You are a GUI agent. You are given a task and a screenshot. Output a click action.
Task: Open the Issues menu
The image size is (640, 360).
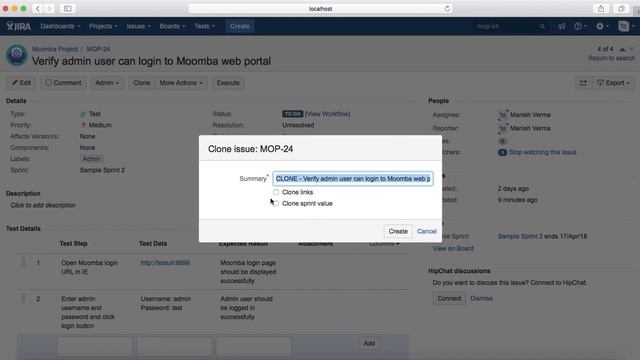click(138, 26)
